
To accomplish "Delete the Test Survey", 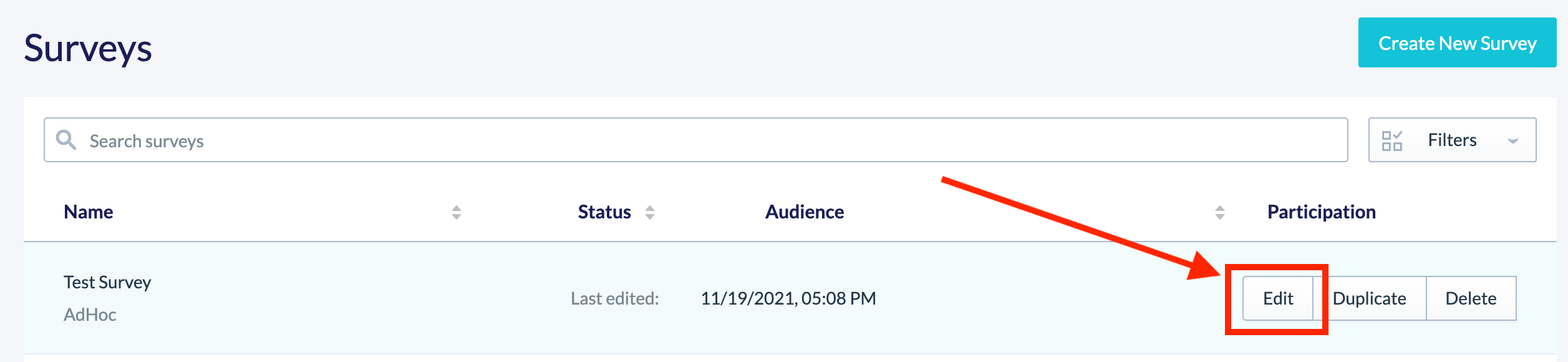I will coord(1471,298).
